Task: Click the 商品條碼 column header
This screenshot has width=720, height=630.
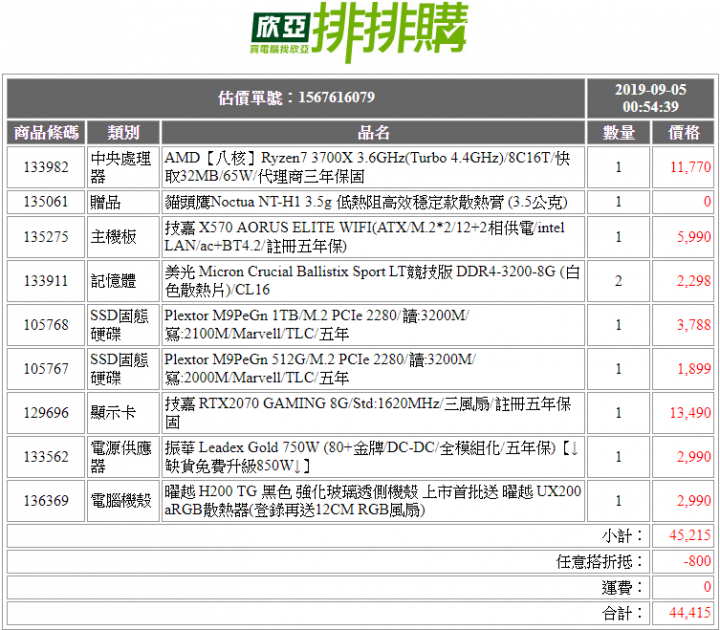Action: (46, 133)
